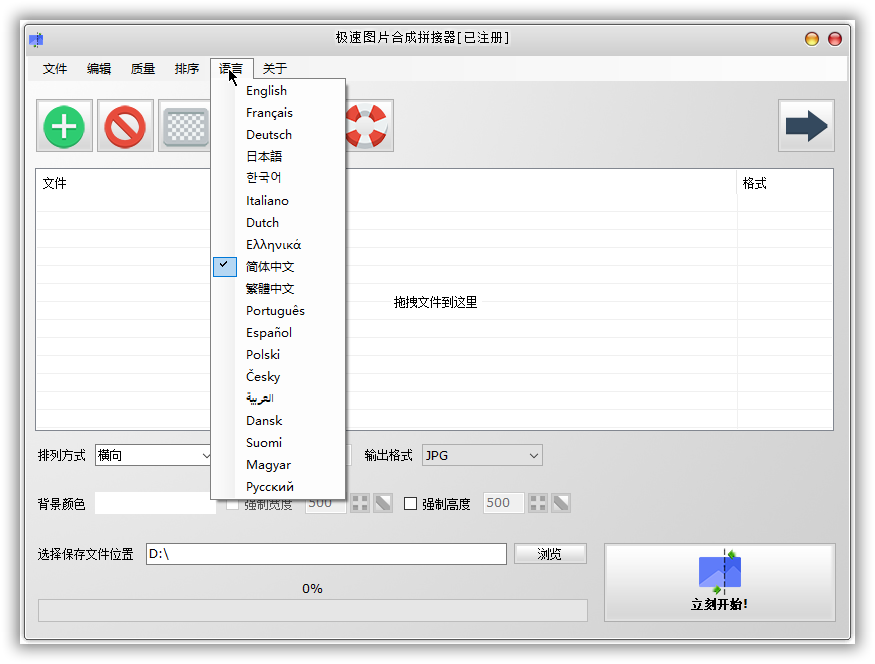This screenshot has height=664, width=875.
Task: Open help via the lifebuoy icon
Action: [367, 126]
